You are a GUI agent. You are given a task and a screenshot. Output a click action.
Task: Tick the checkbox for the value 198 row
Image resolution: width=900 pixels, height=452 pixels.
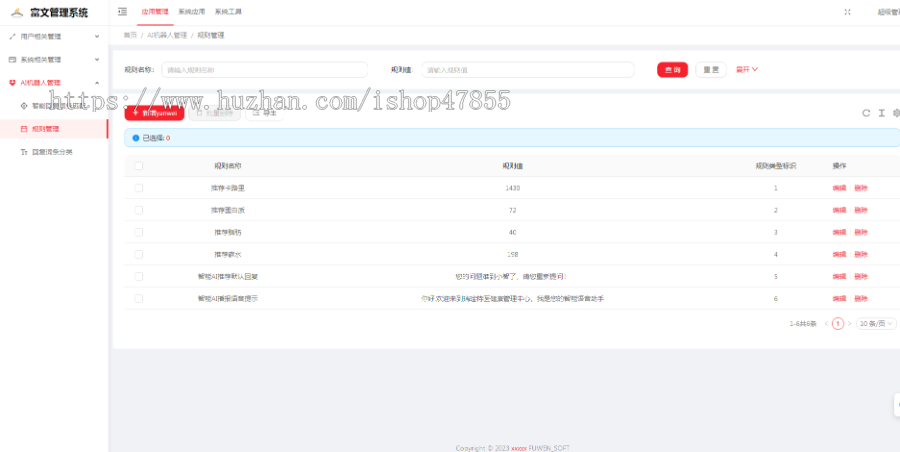click(138, 254)
